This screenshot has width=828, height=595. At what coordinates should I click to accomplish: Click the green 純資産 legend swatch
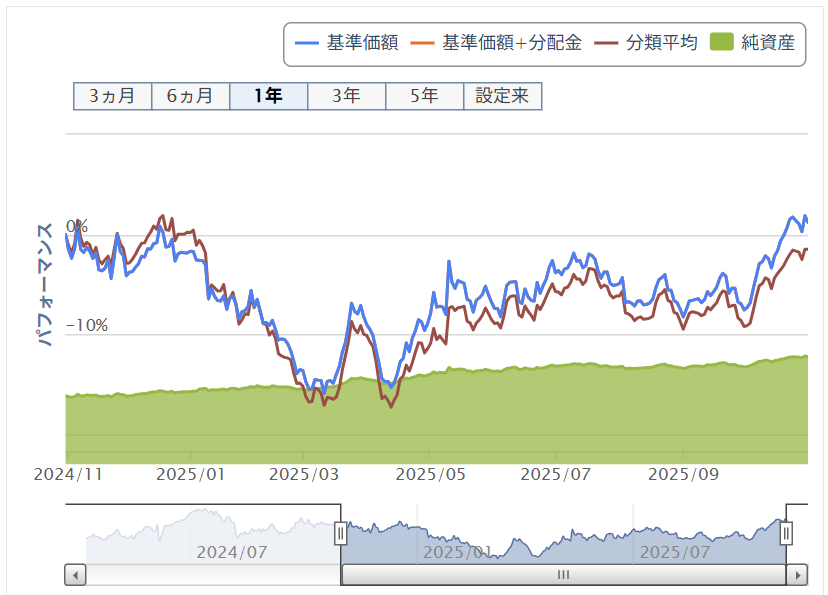pos(722,44)
